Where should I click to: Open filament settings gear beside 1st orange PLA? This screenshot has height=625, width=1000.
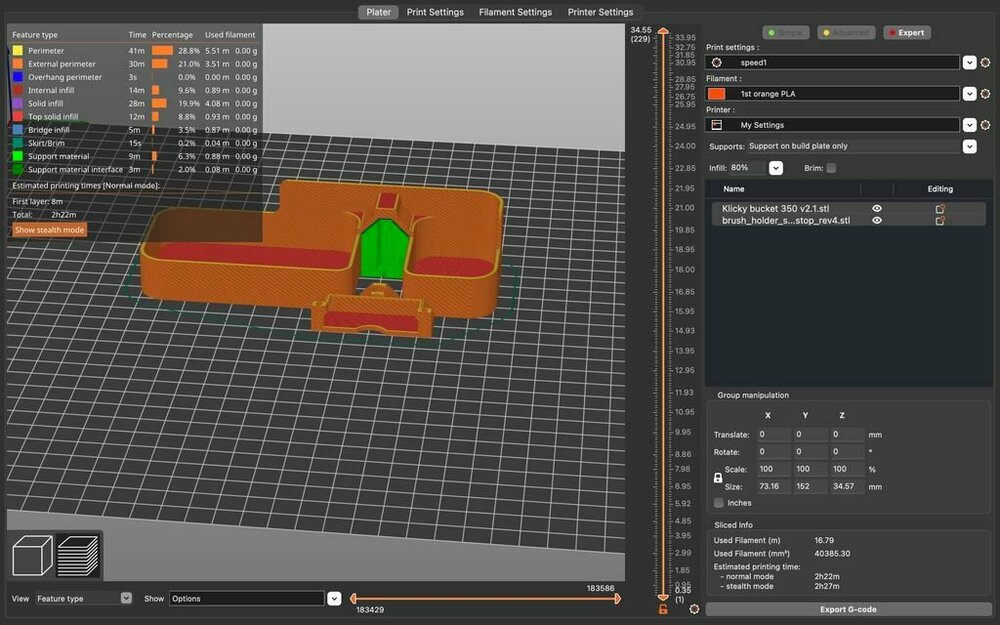[x=985, y=94]
